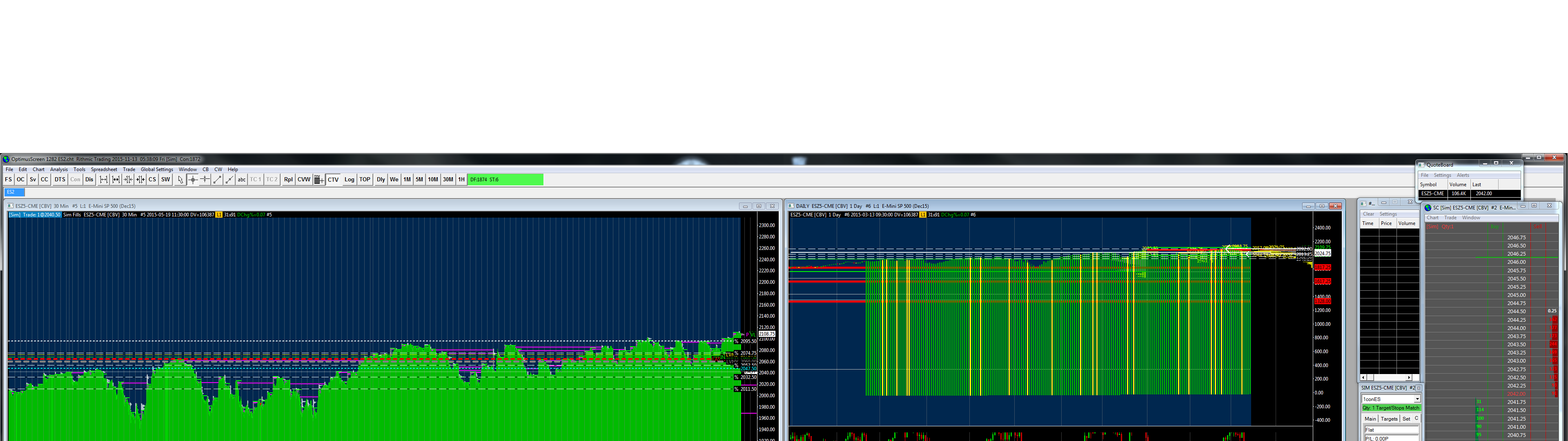Click the abc text drawing tool
This screenshot has height=441, width=1568.
click(x=242, y=180)
